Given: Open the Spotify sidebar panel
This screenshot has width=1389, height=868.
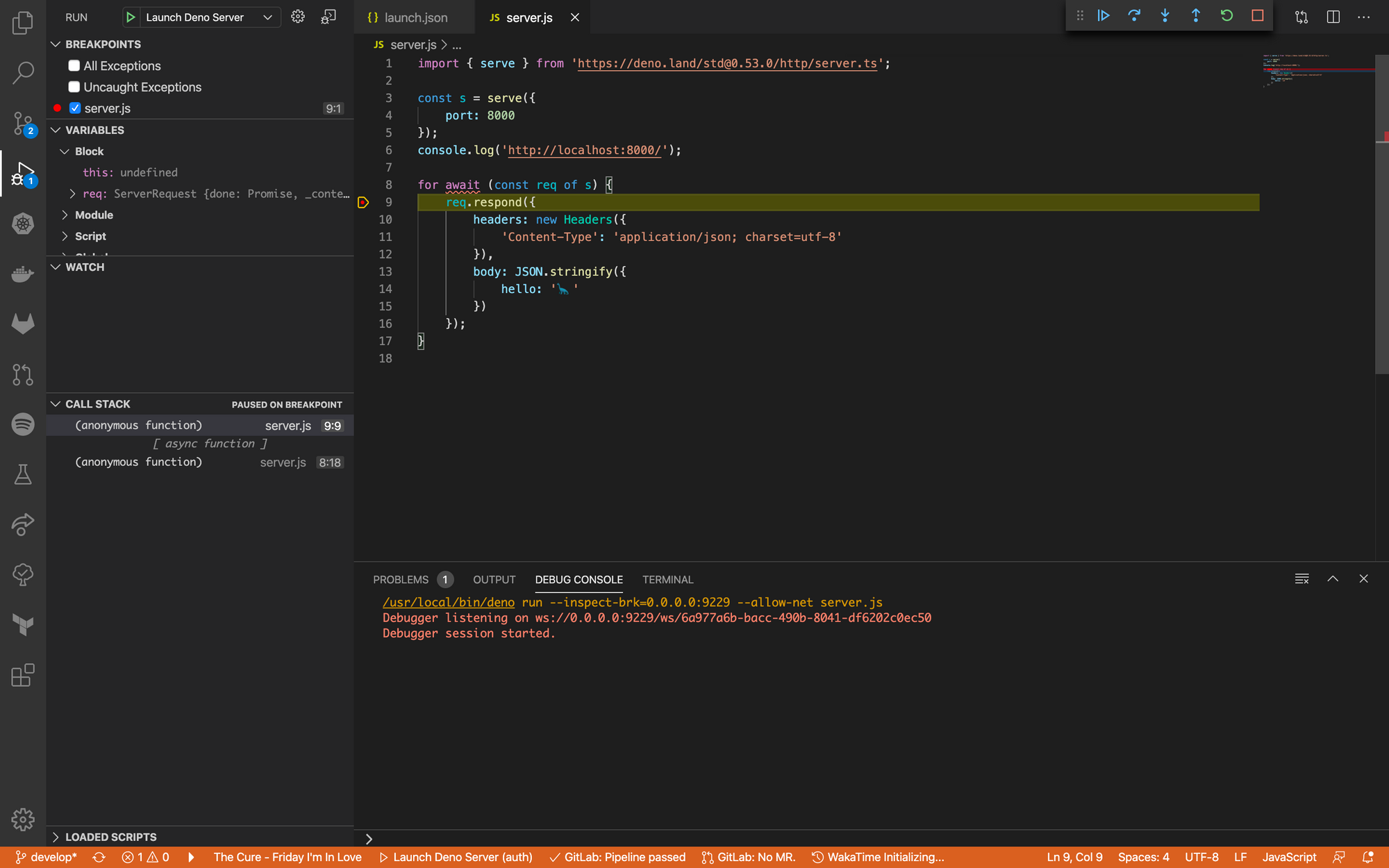Looking at the screenshot, I should coord(23,424).
